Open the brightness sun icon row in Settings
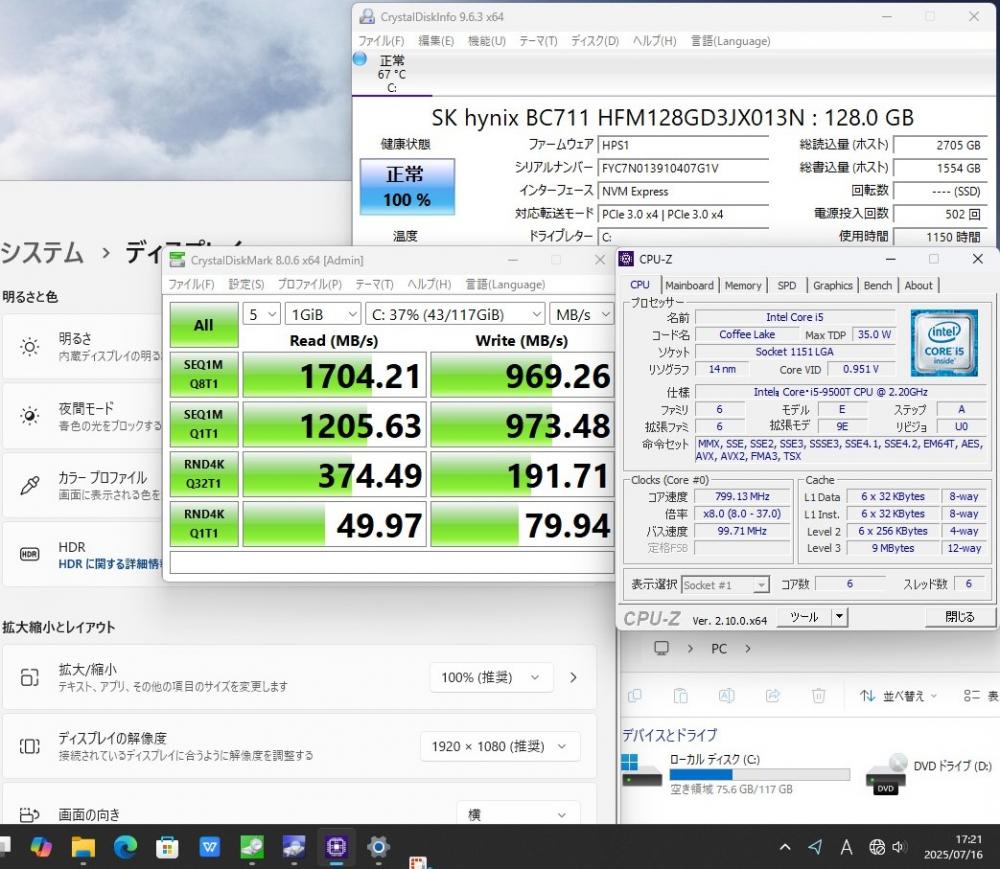This screenshot has height=869, width=1000. 29,347
